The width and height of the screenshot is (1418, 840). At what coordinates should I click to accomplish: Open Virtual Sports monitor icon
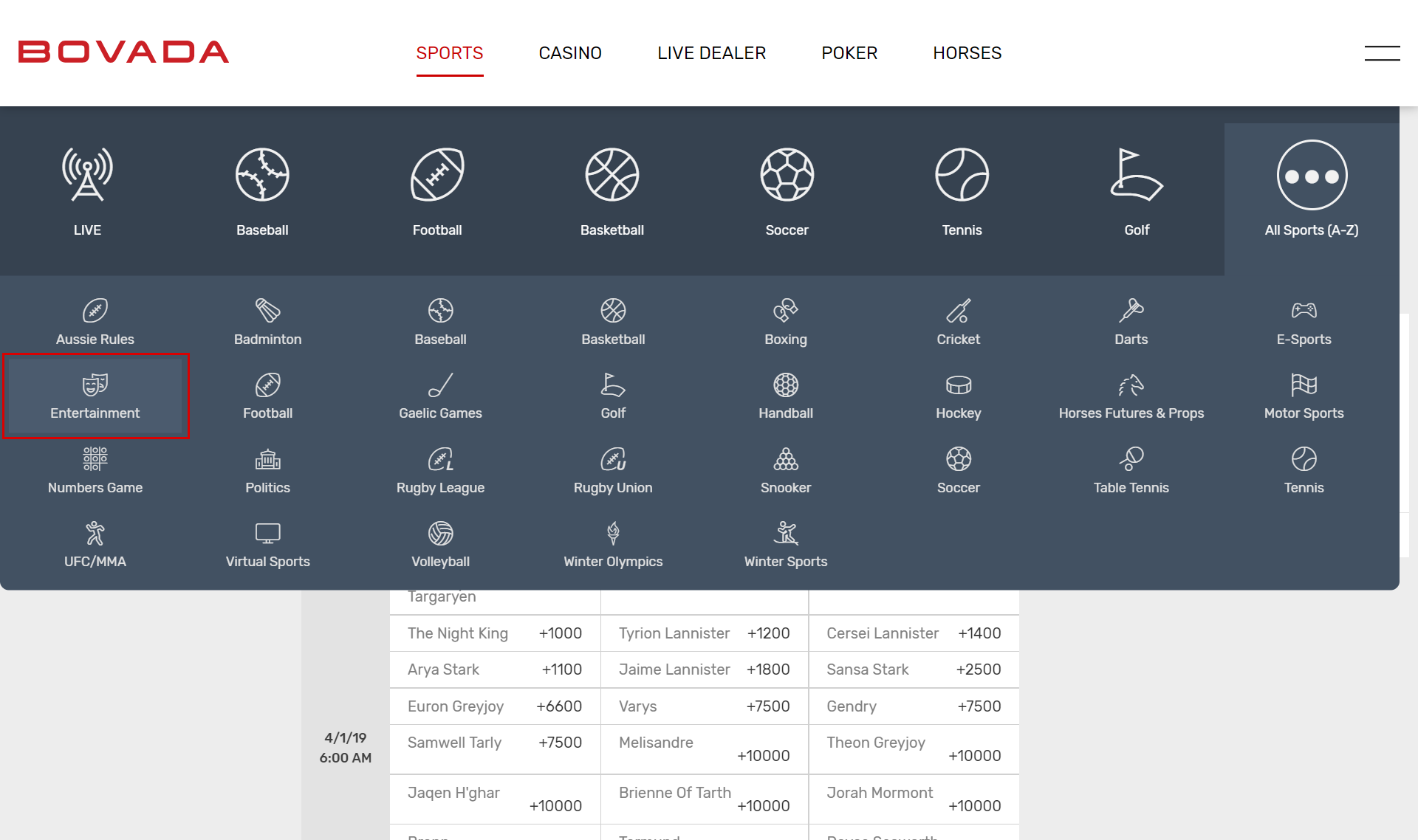coord(267,533)
